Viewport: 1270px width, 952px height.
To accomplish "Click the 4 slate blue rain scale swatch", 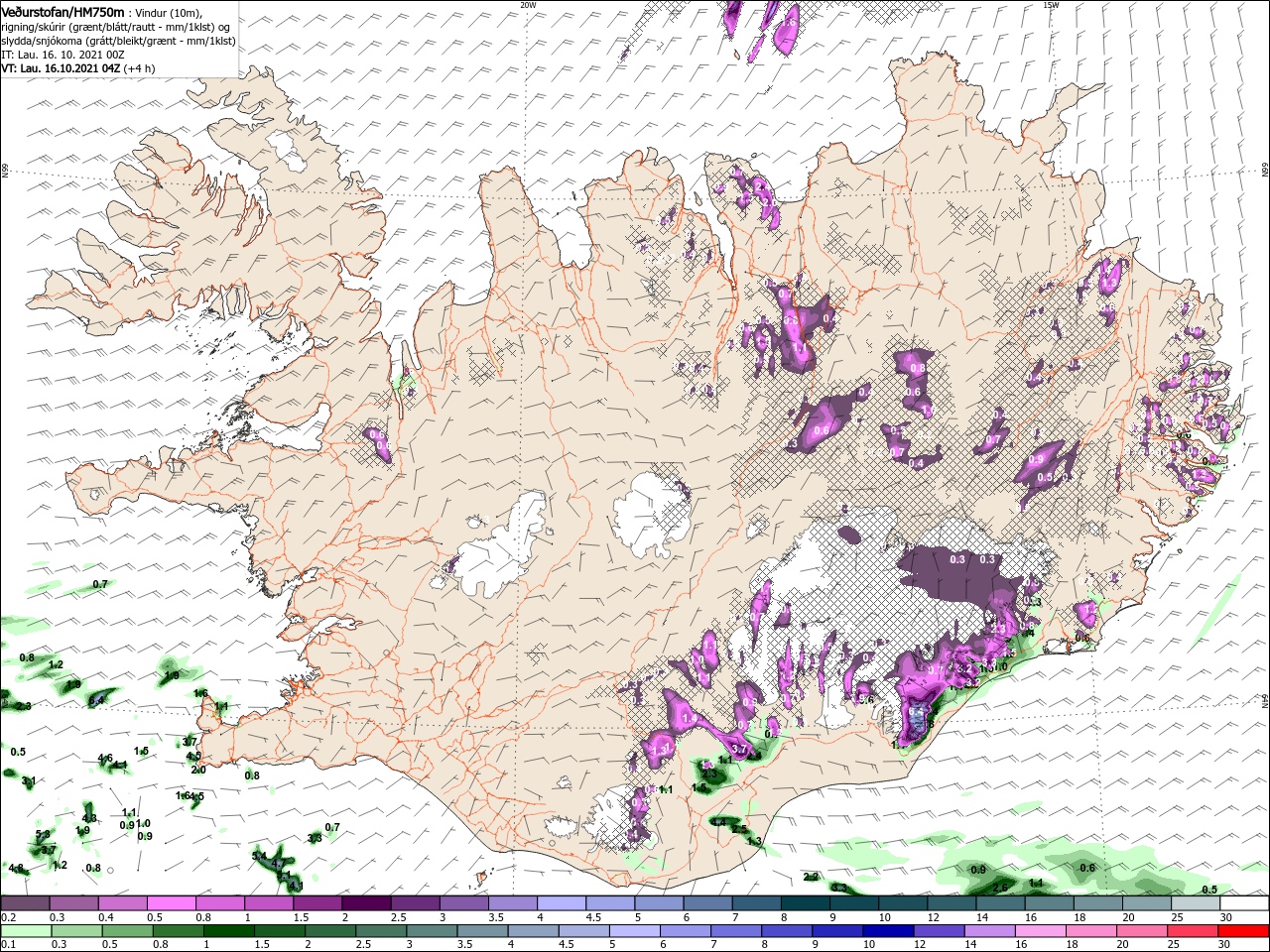I will 533,931.
